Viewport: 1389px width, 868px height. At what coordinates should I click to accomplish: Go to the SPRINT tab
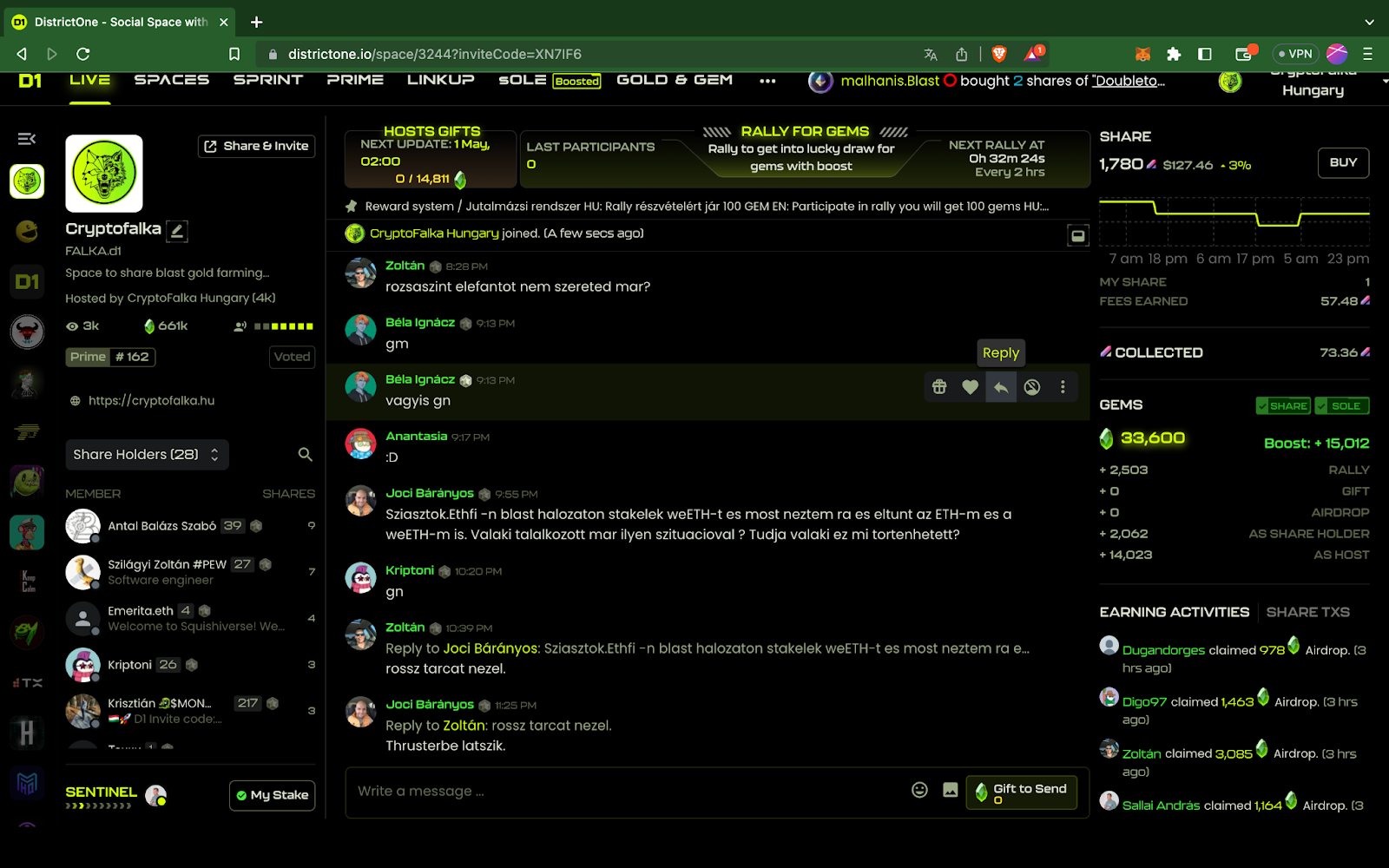click(x=267, y=80)
